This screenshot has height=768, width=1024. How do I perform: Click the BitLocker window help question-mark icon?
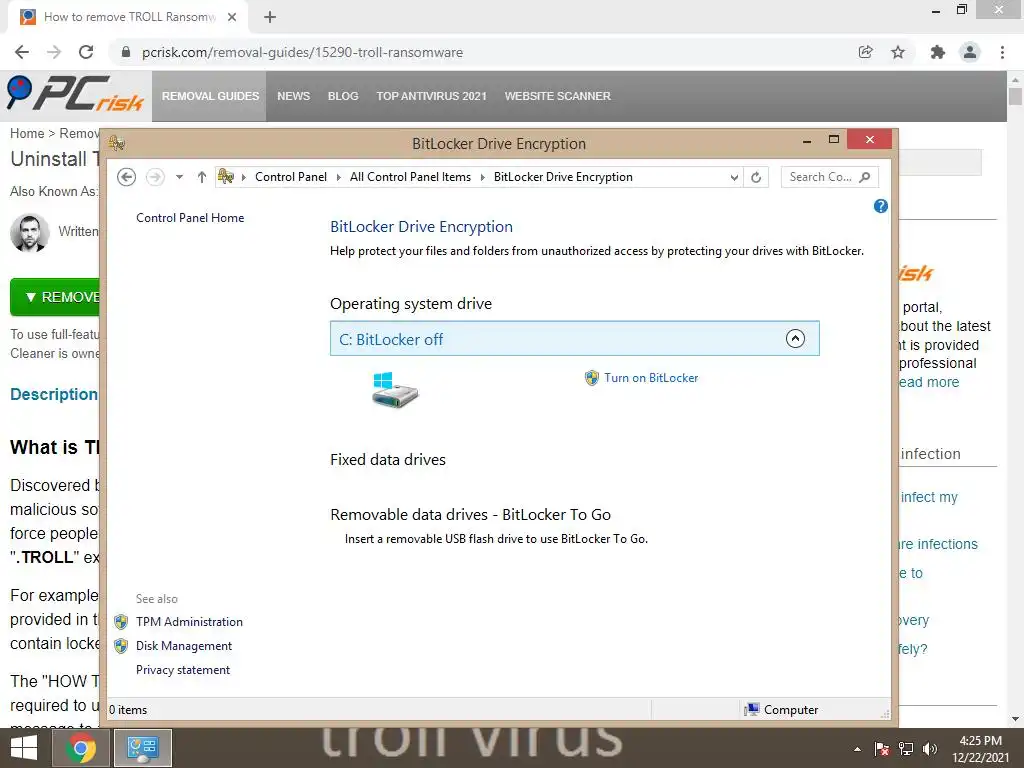[880, 206]
